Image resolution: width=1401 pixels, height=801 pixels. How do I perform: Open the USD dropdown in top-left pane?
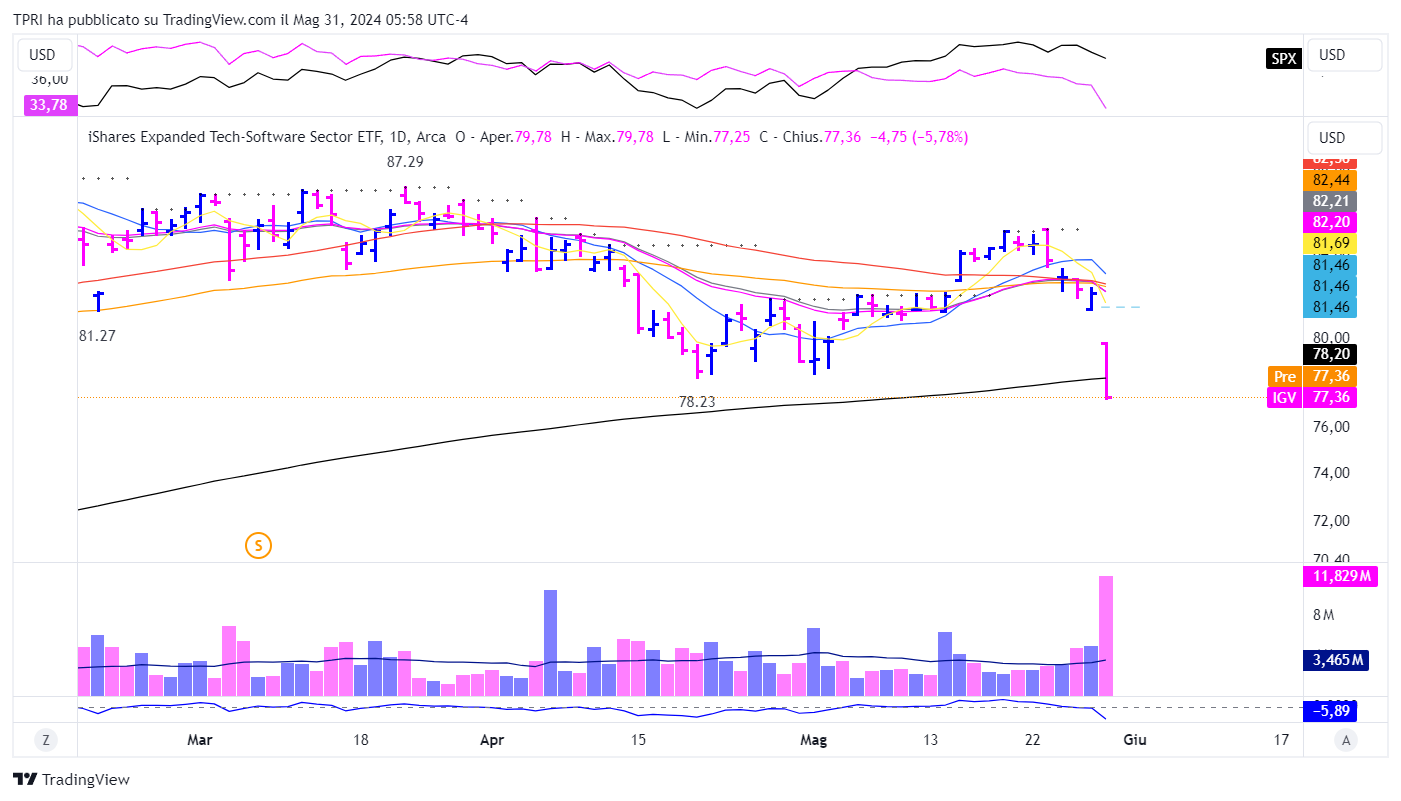[43, 55]
